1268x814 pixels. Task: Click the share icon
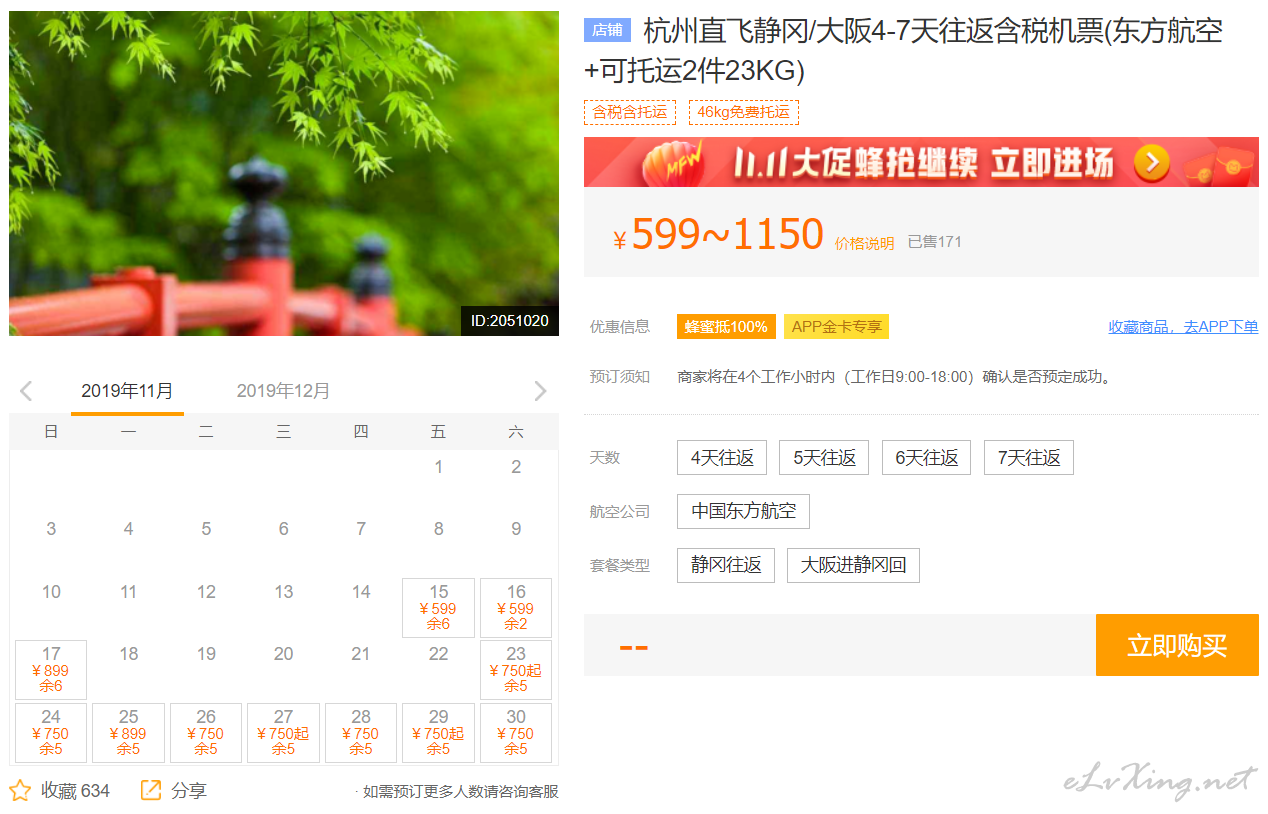(151, 791)
